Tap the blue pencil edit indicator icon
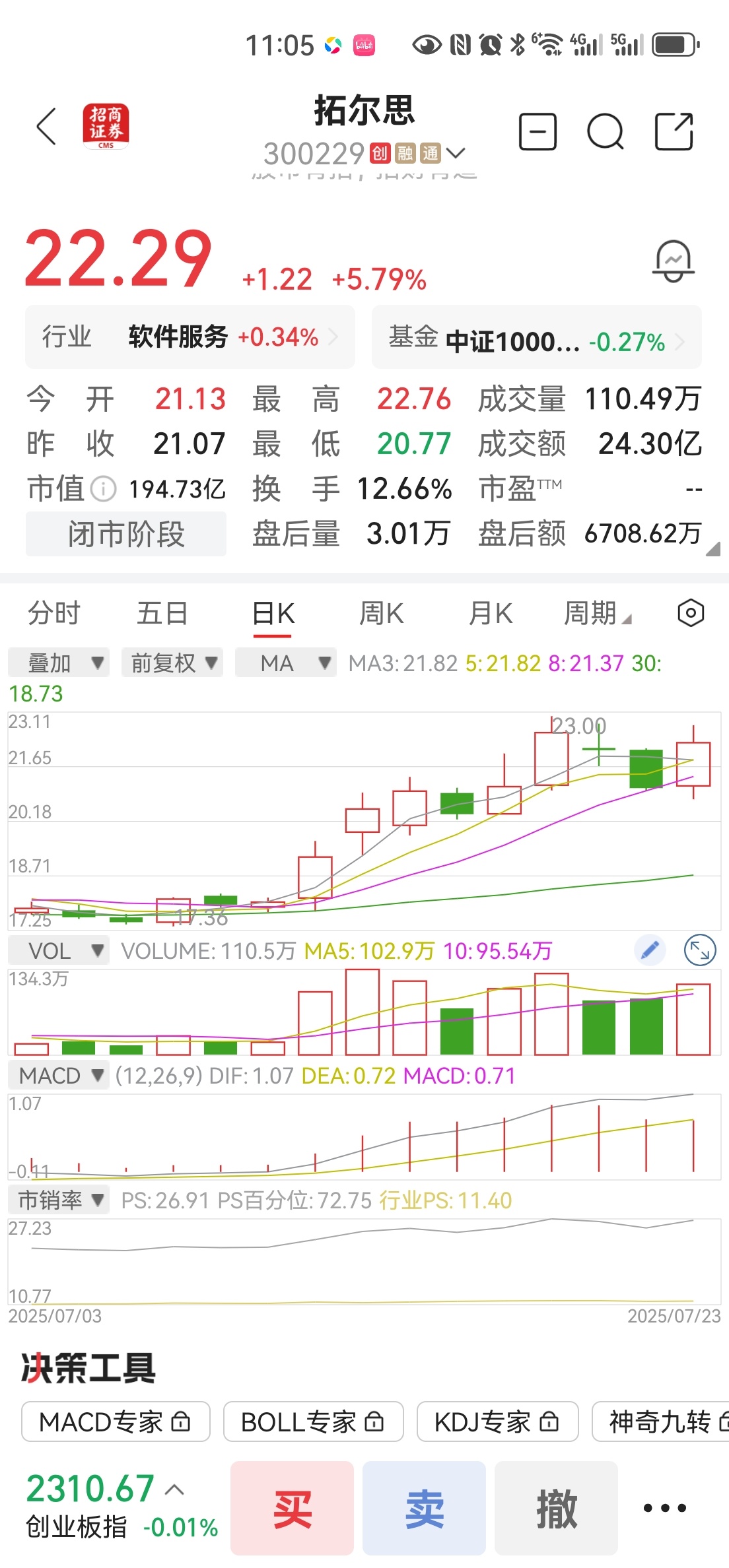 650,950
